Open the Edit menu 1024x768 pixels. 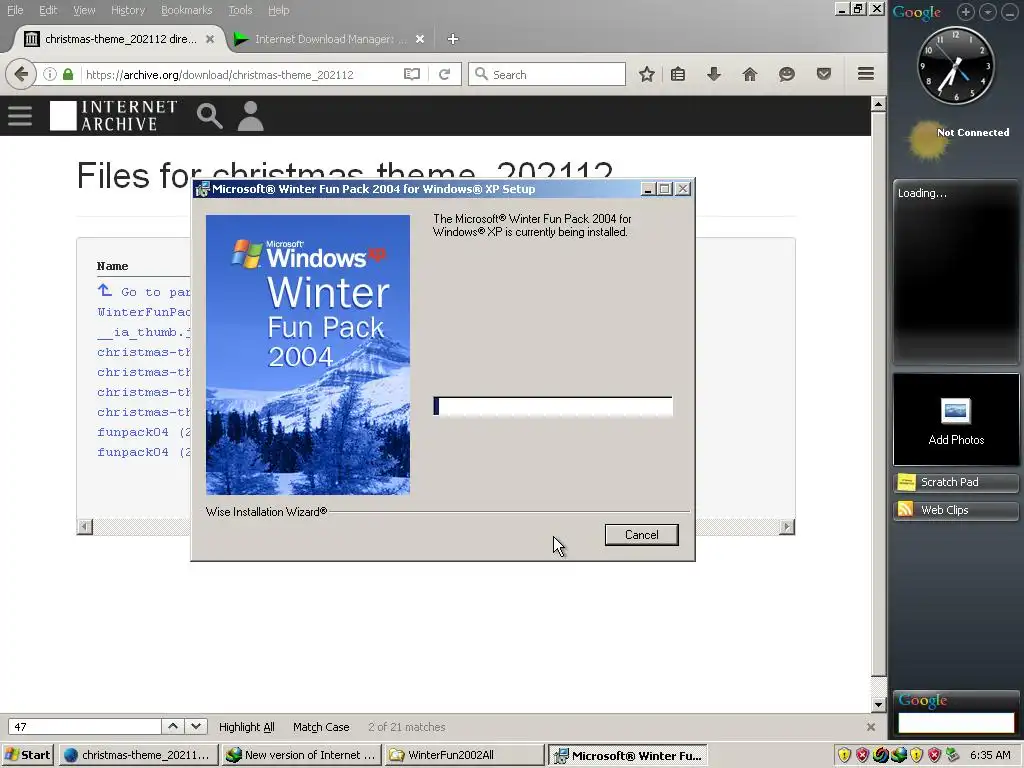tap(48, 10)
